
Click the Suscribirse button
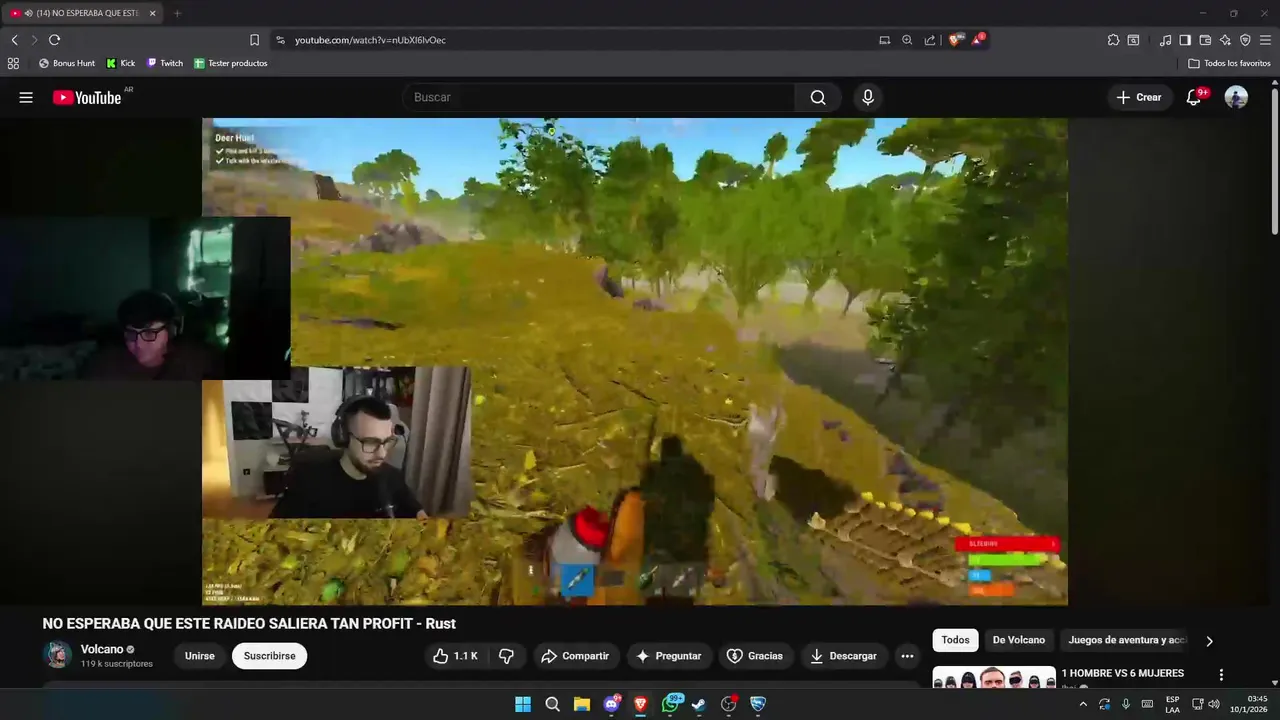270,656
